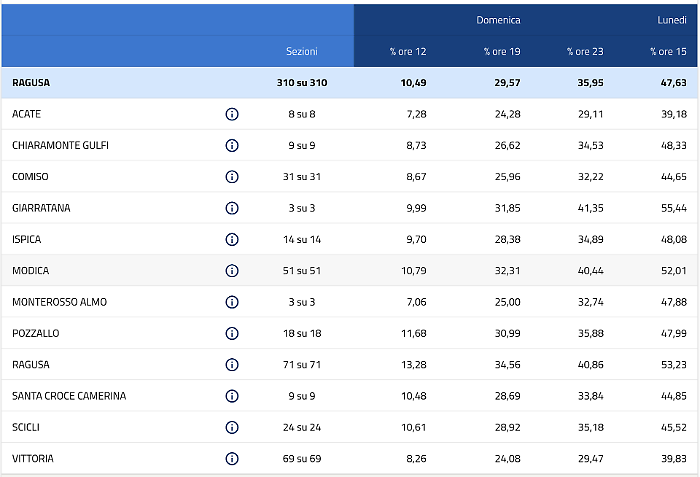Viewport: 700px width, 477px height.
Task: Click the info icon beside COMISO
Action: coord(232,177)
